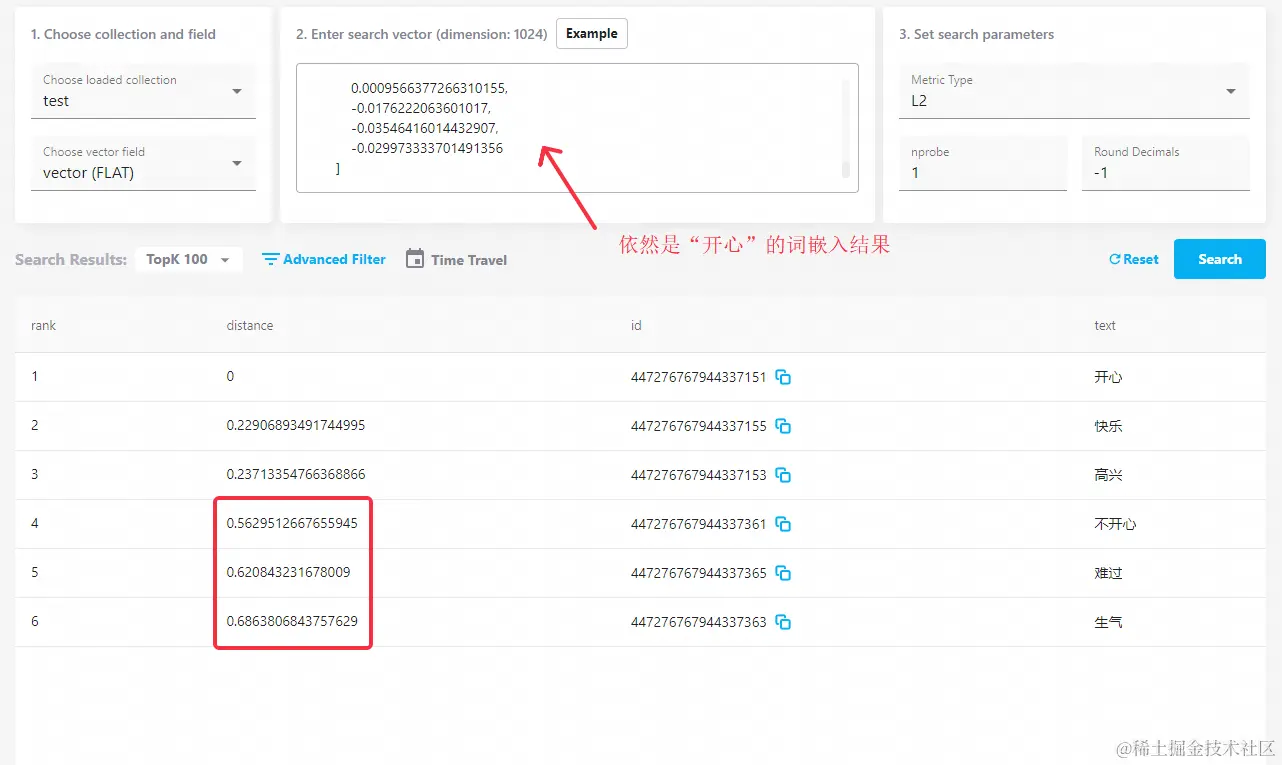
Task: Click the rank column header
Action: (44, 326)
